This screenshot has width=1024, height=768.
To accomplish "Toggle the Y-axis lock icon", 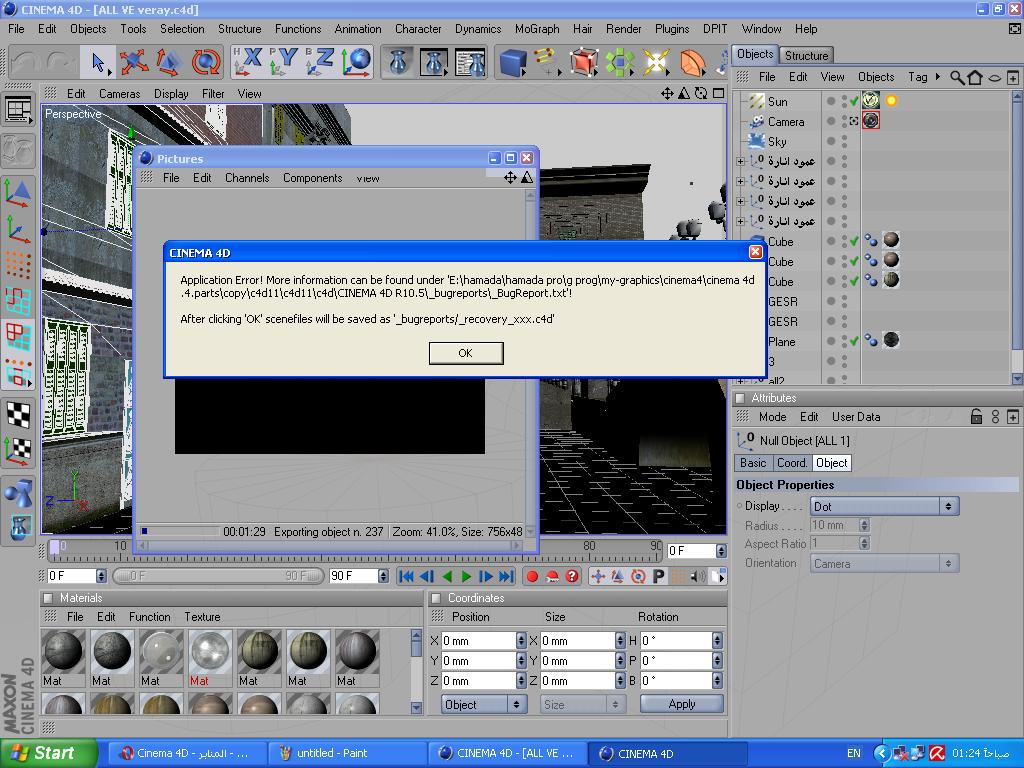I will tap(283, 62).
